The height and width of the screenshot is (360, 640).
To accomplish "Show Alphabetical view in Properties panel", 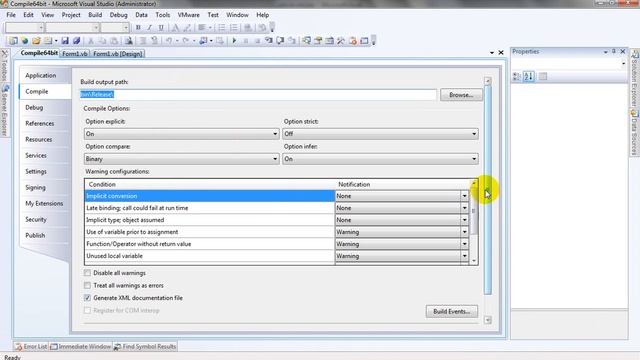I will 529,76.
